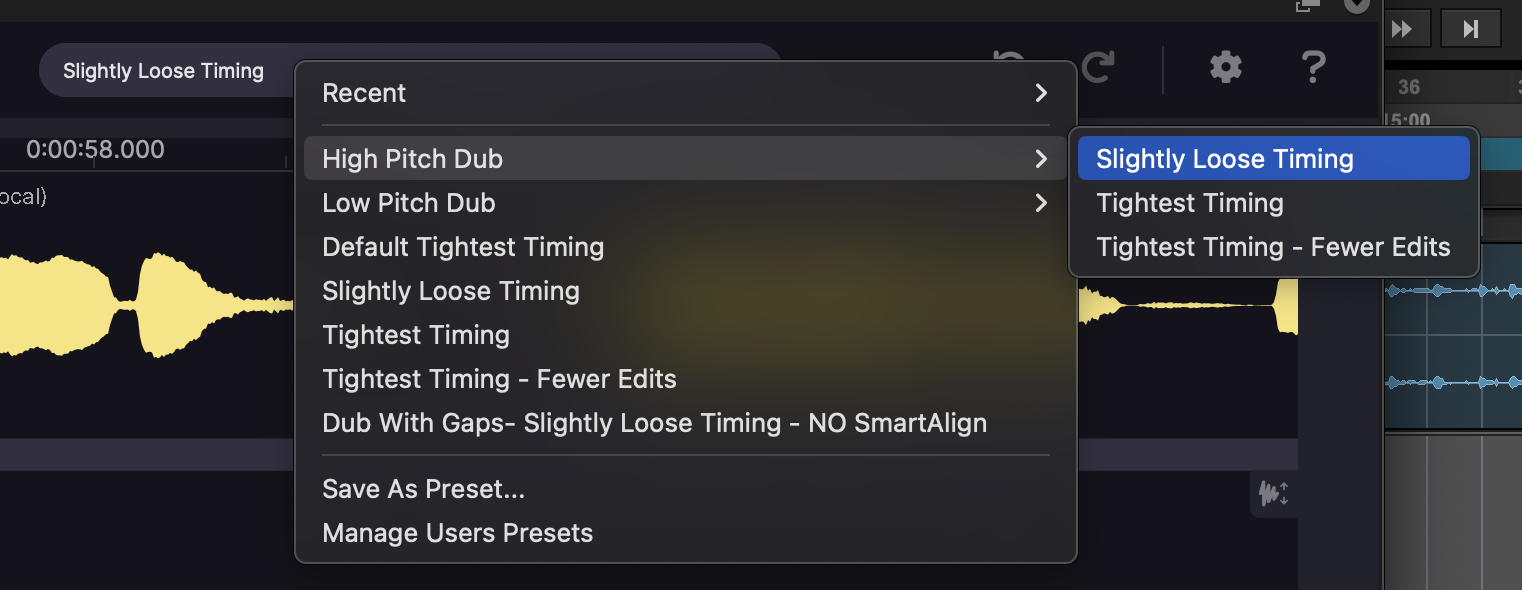Choose Slightly Loose Timing in the submenu
Image resolution: width=1522 pixels, height=590 pixels.
coord(1273,159)
